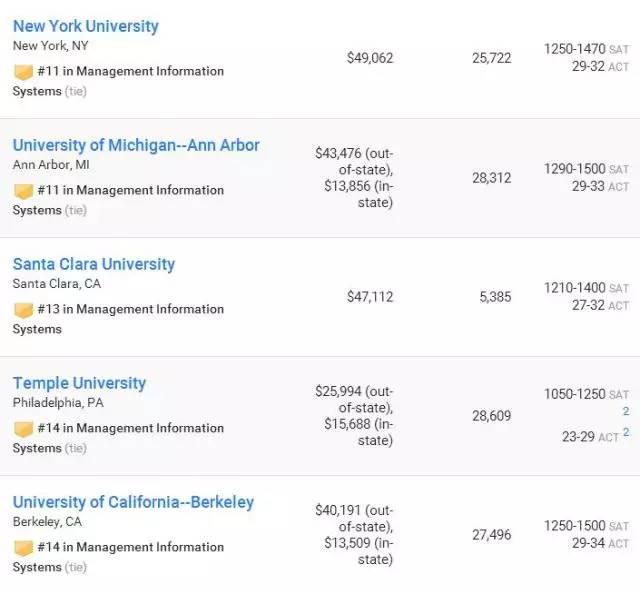
Task: Click the $49,062 tuition for NYU
Action: [370, 58]
